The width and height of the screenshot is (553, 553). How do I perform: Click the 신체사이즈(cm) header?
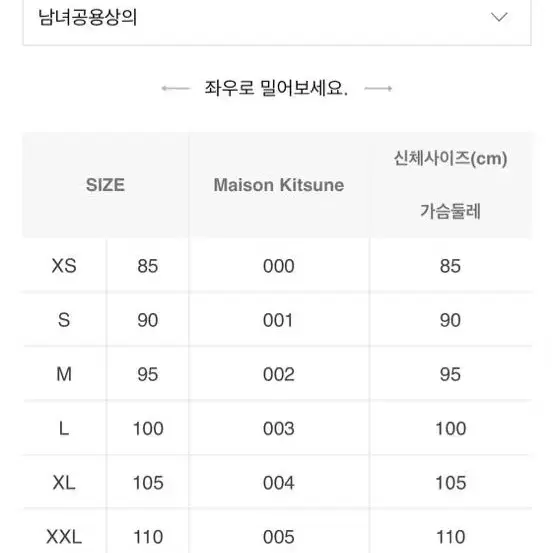tap(450, 158)
